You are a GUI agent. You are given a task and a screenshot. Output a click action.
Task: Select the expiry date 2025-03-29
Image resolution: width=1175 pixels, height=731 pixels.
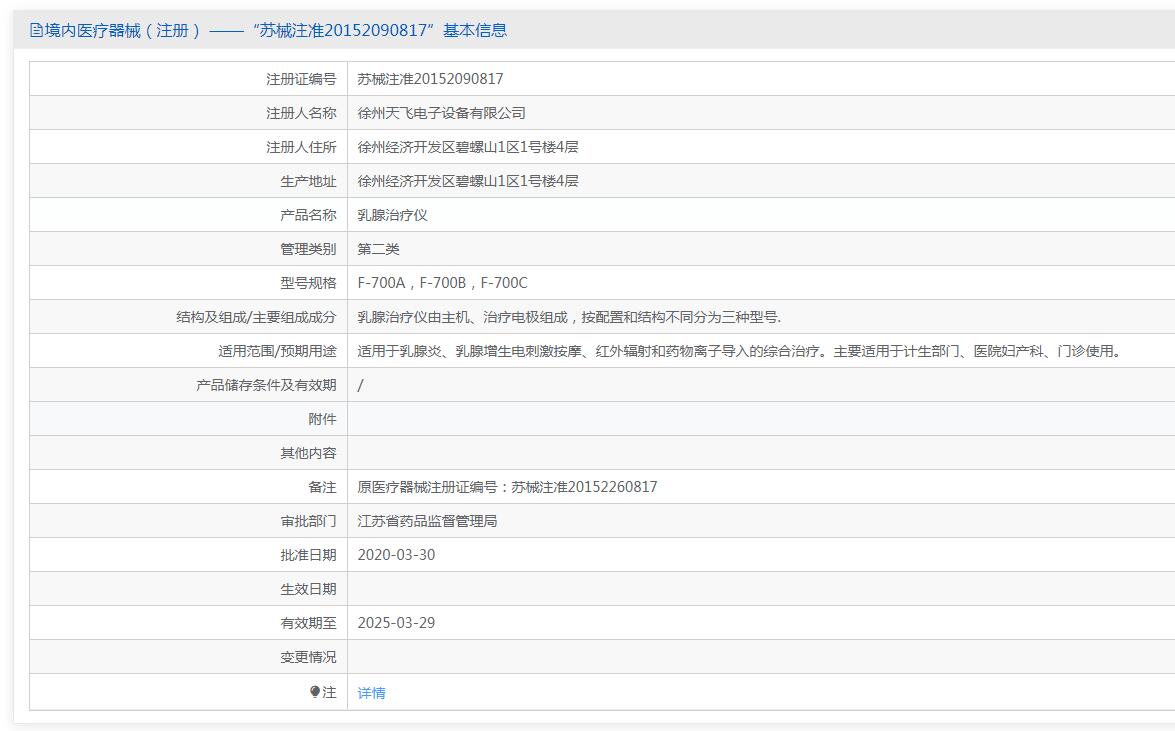point(396,623)
